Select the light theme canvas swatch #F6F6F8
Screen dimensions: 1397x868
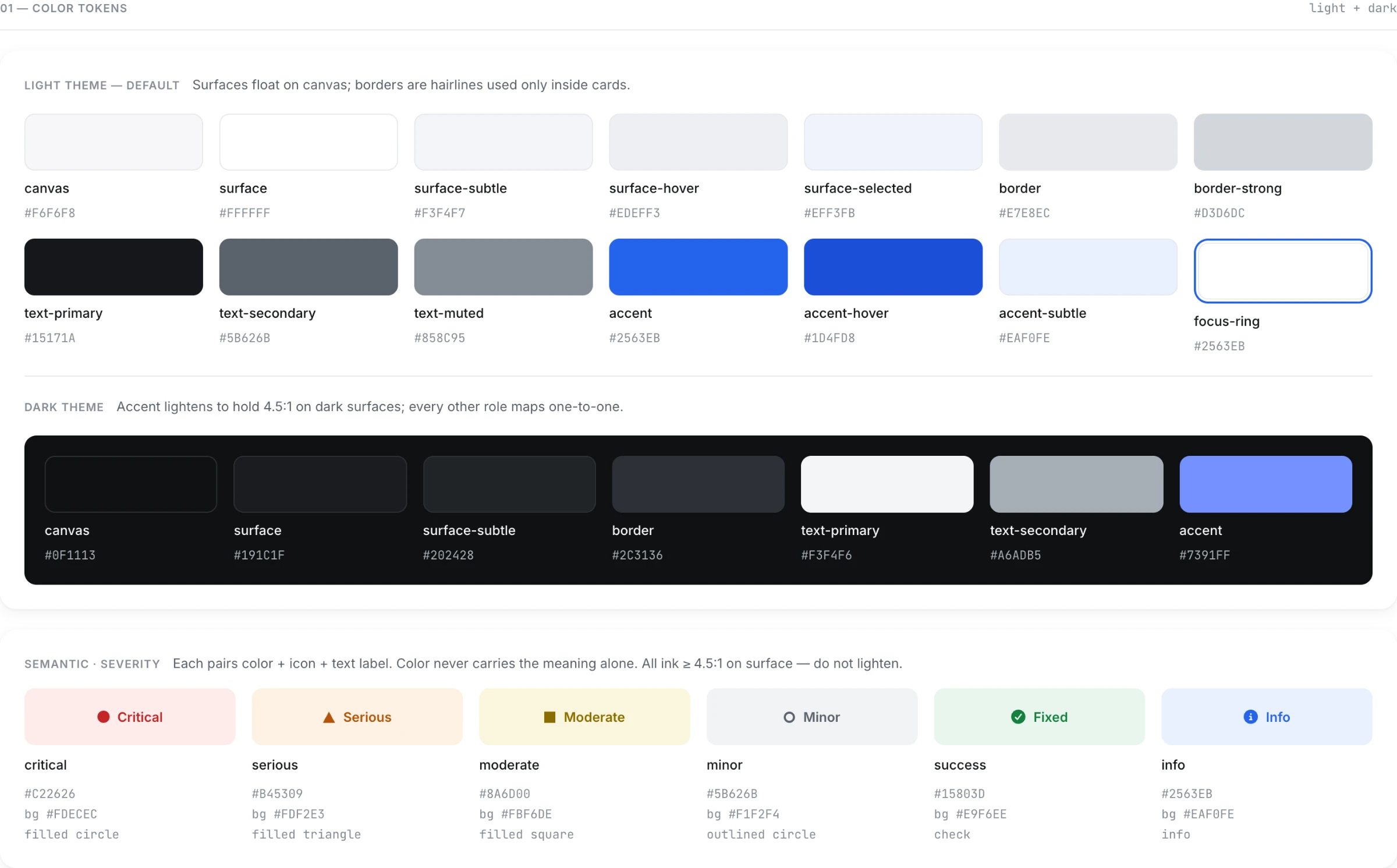(114, 142)
